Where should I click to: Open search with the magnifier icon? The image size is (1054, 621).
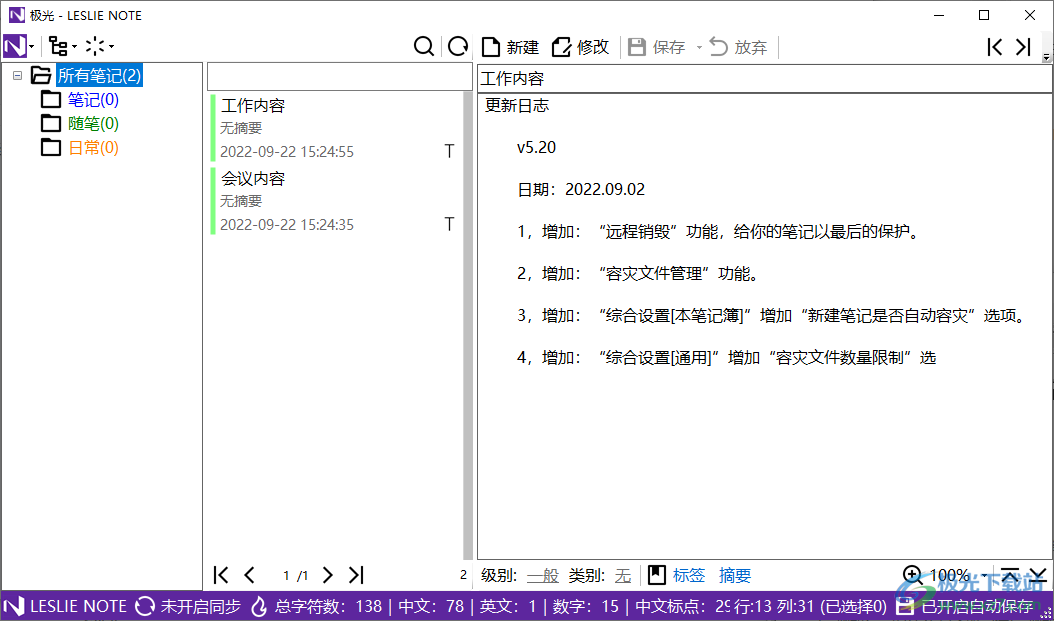pyautogui.click(x=424, y=46)
